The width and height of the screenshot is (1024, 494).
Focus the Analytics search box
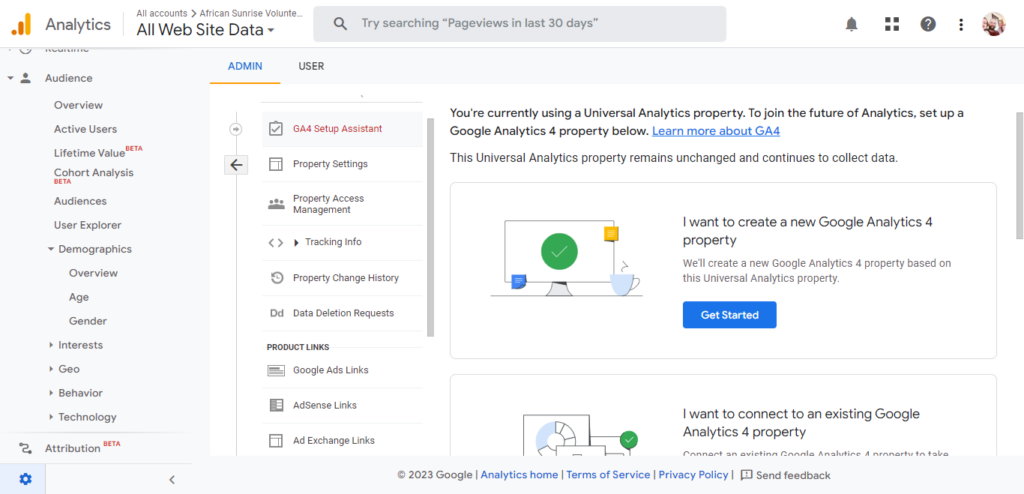[519, 24]
